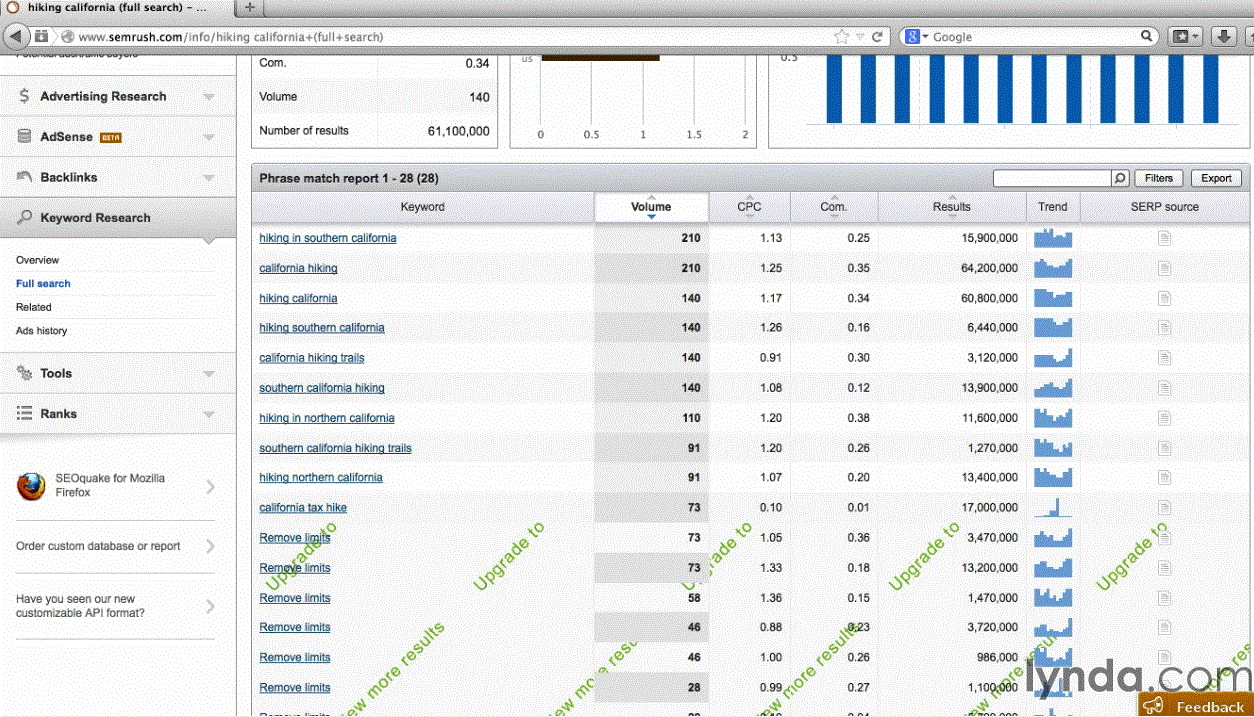Open the southern california hiking trails link
Screen dimensions: 1254x717
[x=335, y=448]
